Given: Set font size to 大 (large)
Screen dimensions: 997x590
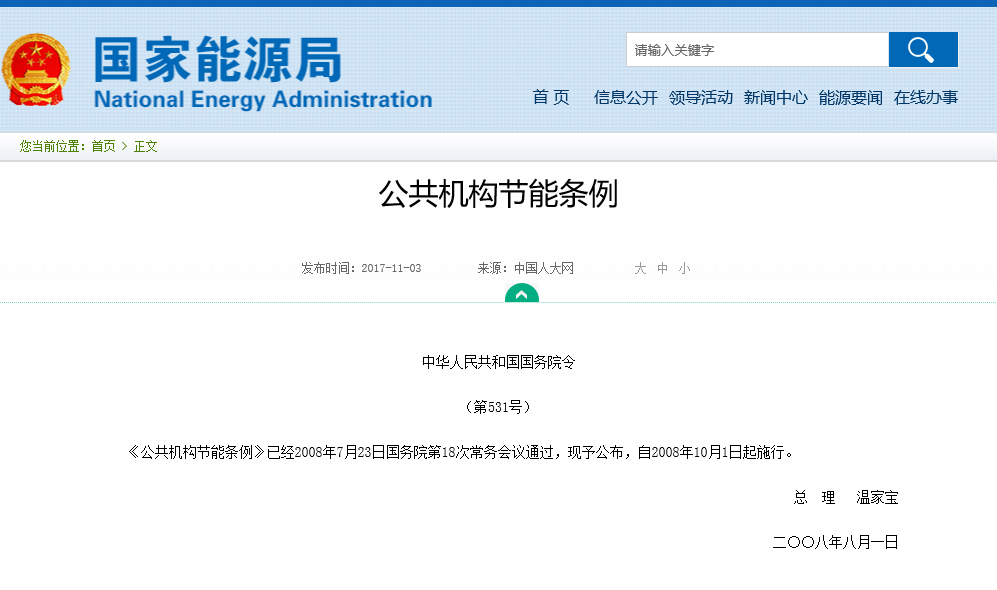Looking at the screenshot, I should (x=640, y=269).
